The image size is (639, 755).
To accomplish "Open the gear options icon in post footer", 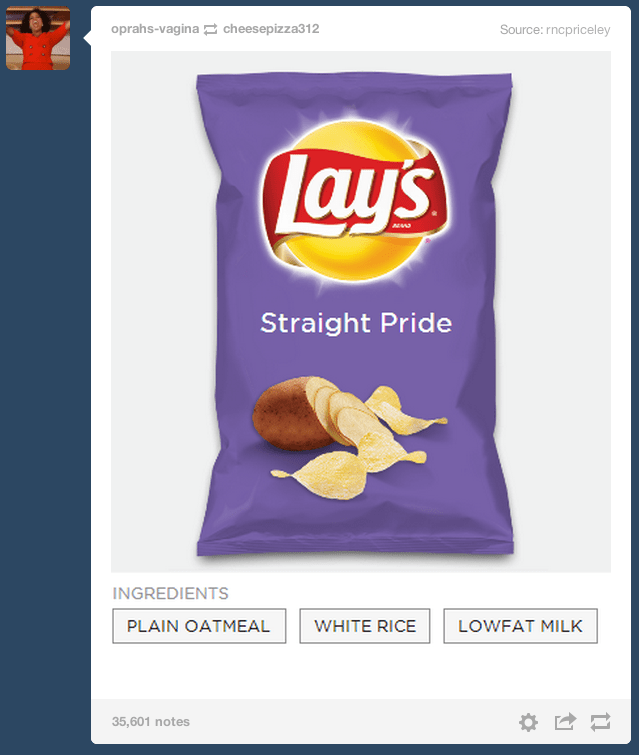I will pos(528,722).
